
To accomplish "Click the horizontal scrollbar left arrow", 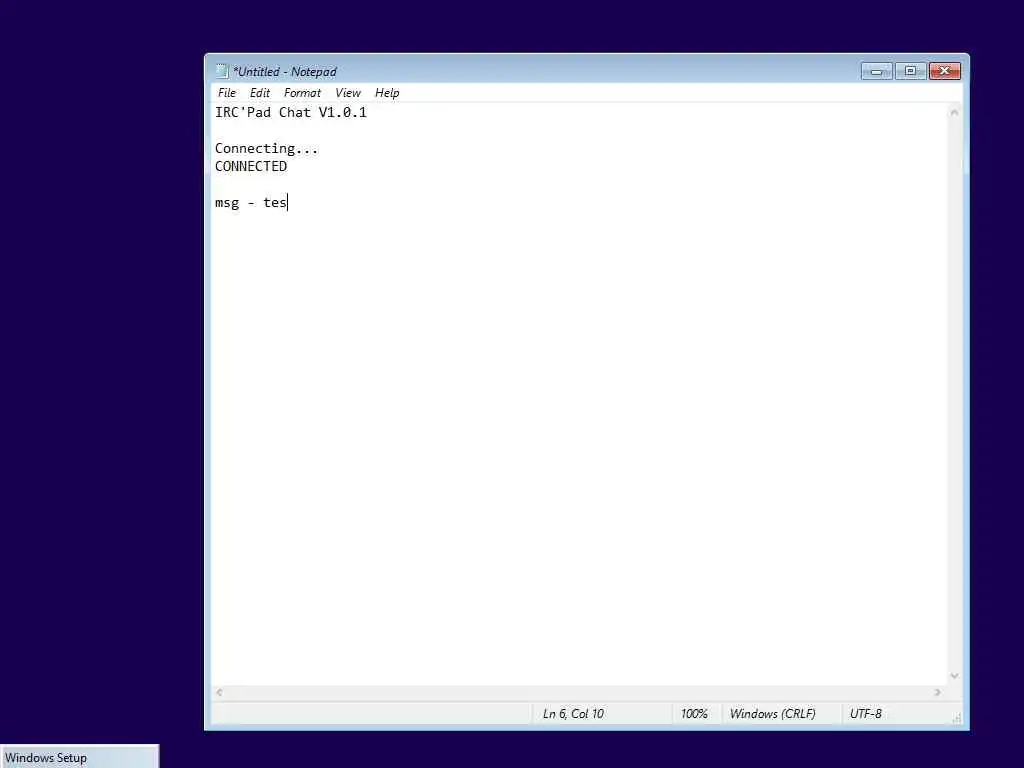I will [x=219, y=692].
